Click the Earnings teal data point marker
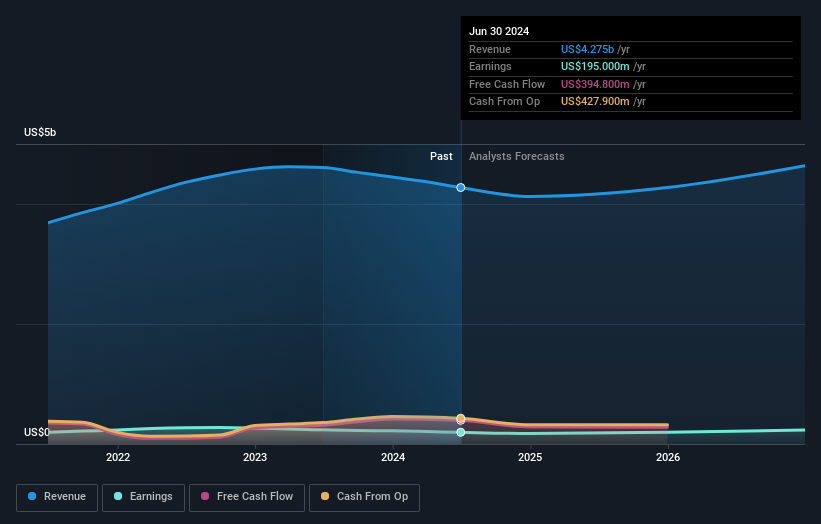The width and height of the screenshot is (821, 524). (x=461, y=432)
